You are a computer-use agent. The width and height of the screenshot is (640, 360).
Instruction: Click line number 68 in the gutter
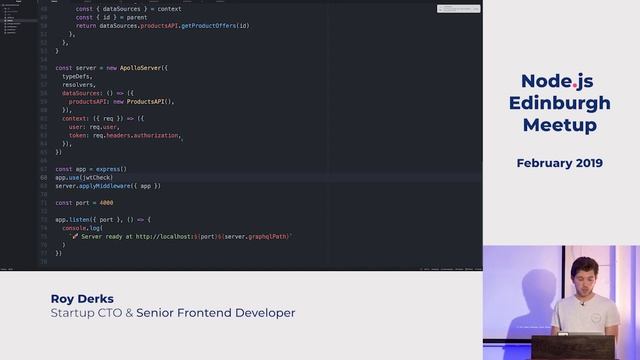(44, 178)
